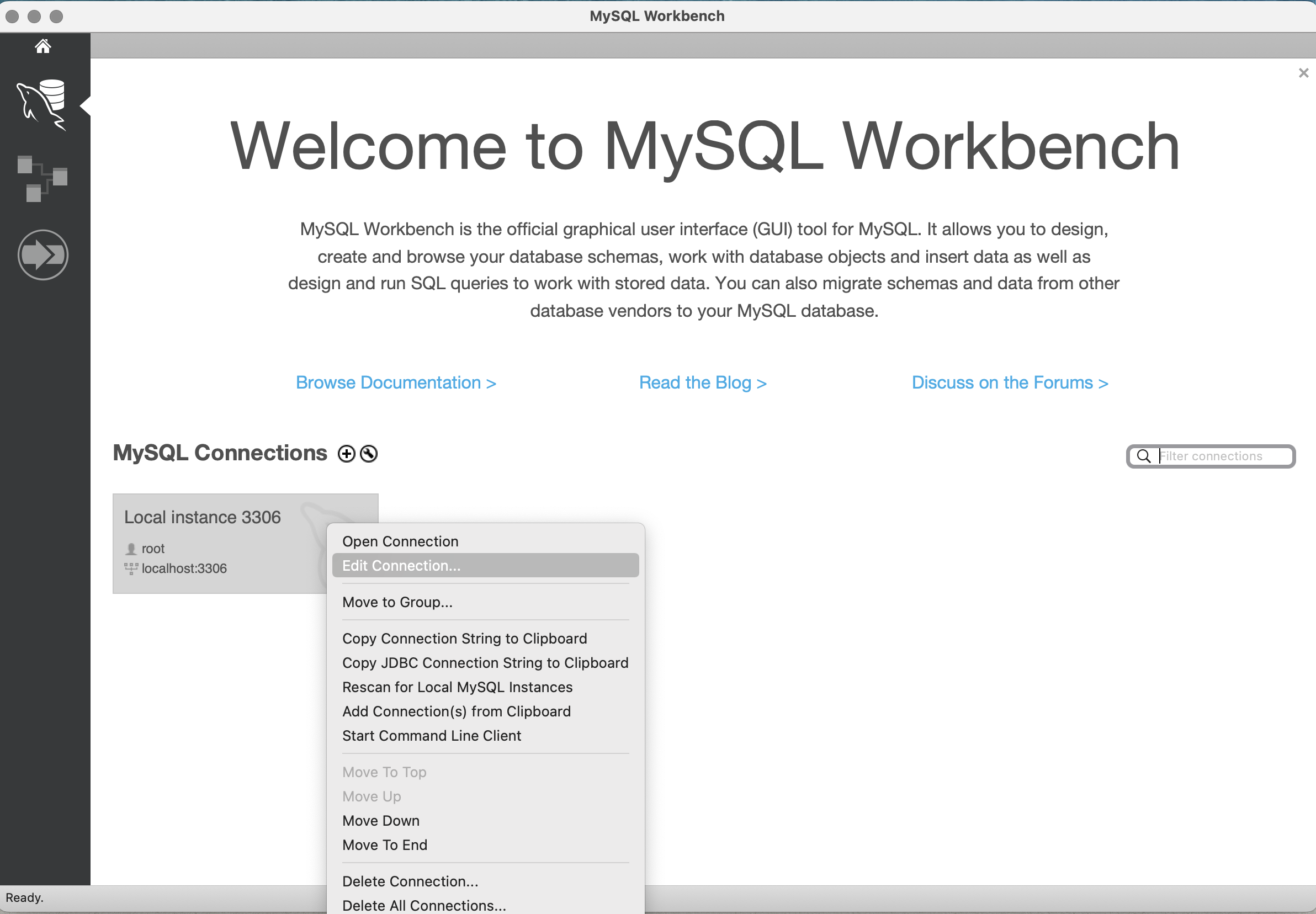
Task: Dismiss welcome message with X icon
Action: click(x=1303, y=73)
